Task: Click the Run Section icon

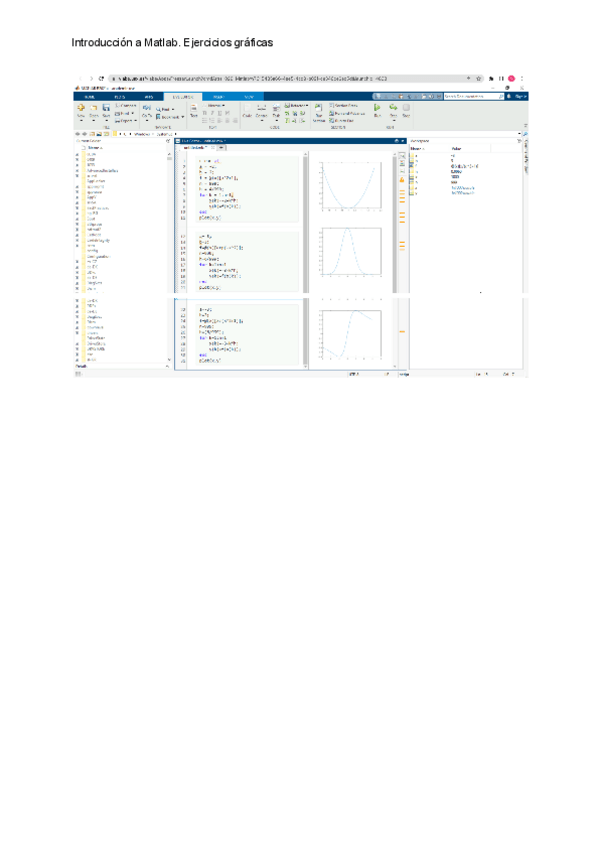Action: (x=318, y=109)
